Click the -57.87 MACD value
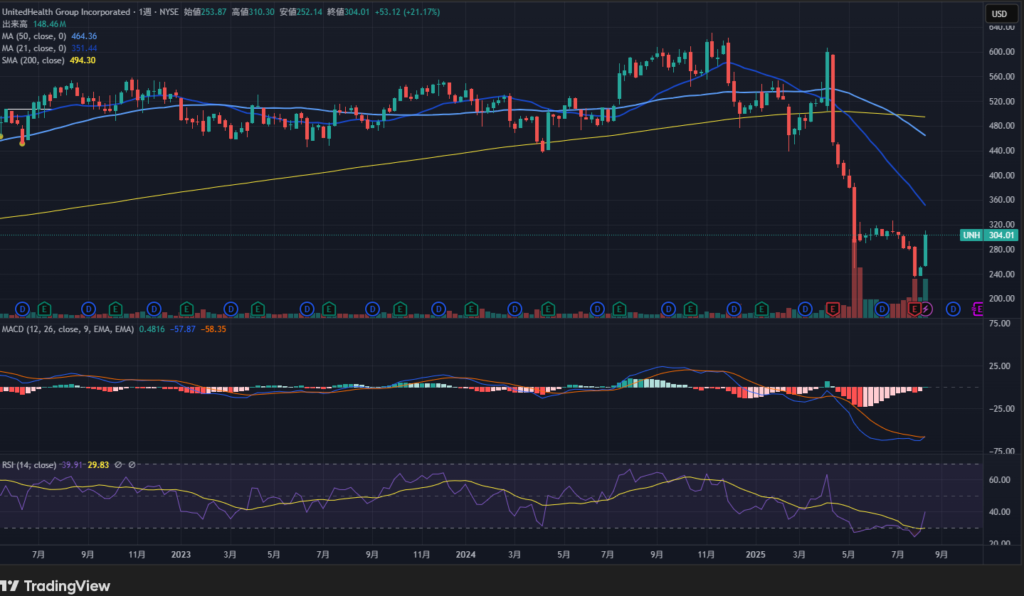 pos(183,329)
